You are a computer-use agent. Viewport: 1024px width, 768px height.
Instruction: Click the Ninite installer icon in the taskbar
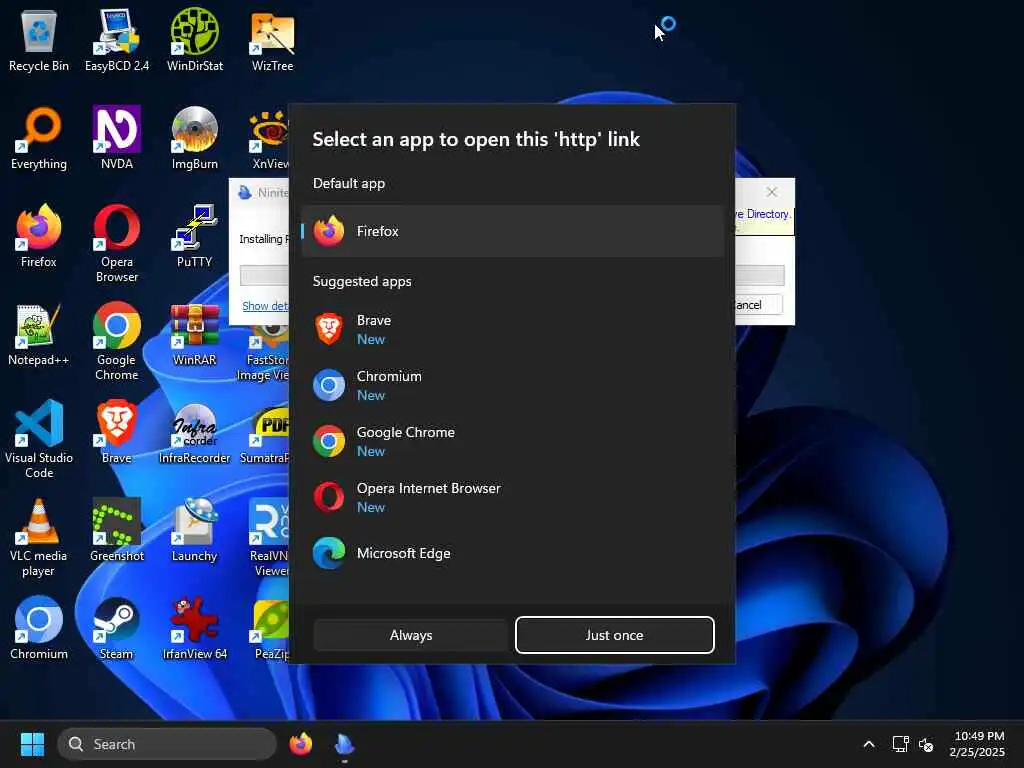(x=344, y=744)
